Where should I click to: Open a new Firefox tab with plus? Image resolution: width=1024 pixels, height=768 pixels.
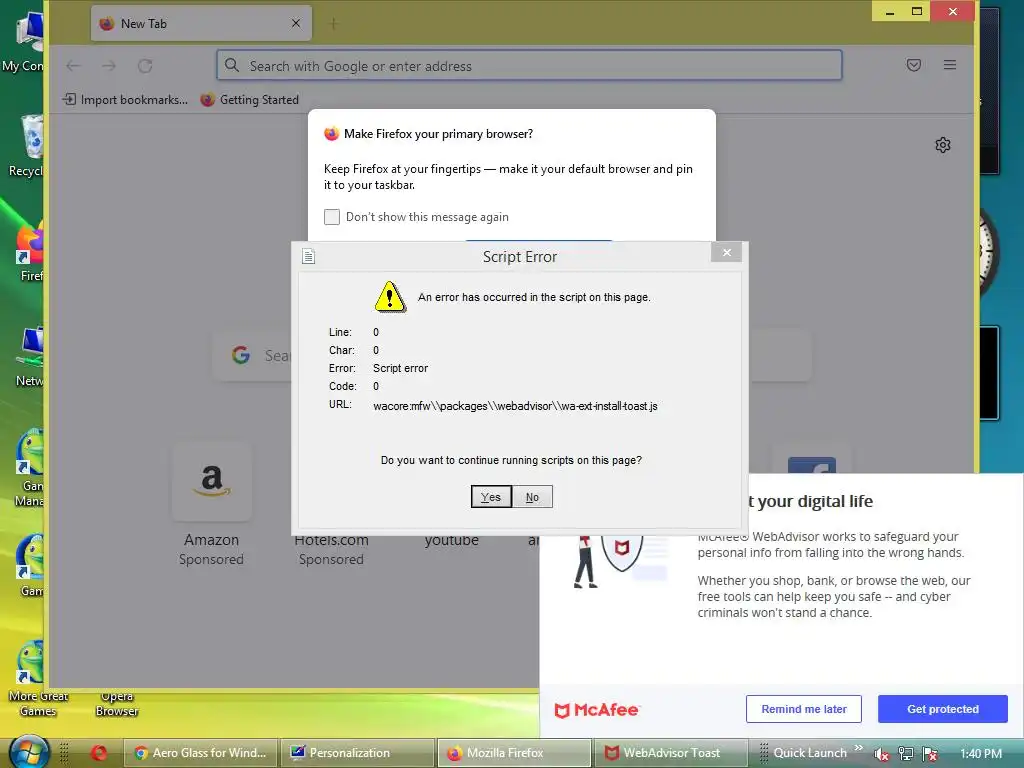334,24
